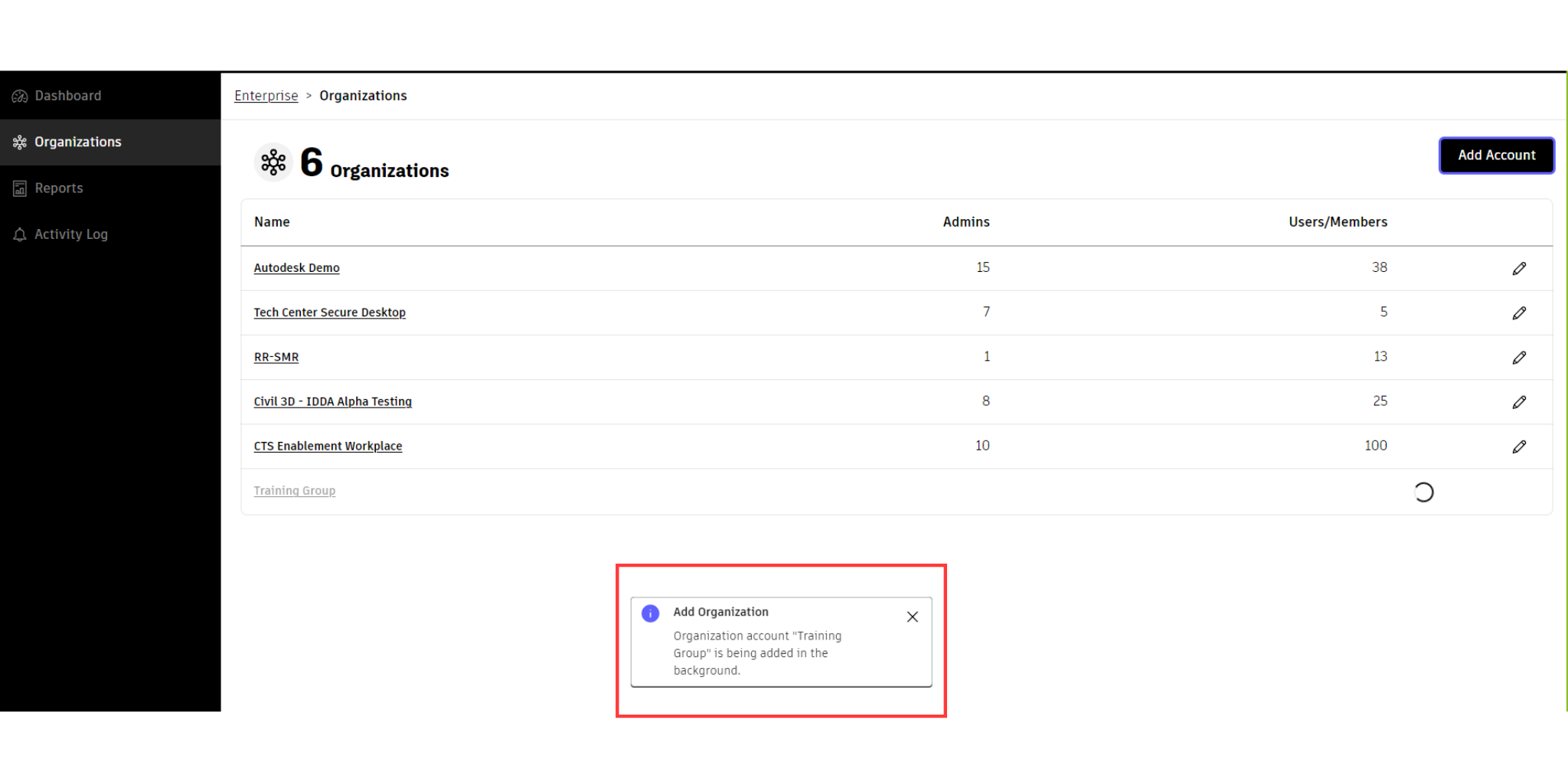Edit CTS Enablement Workplace with pencil icon
This screenshot has width=1568, height=782.
(1519, 447)
